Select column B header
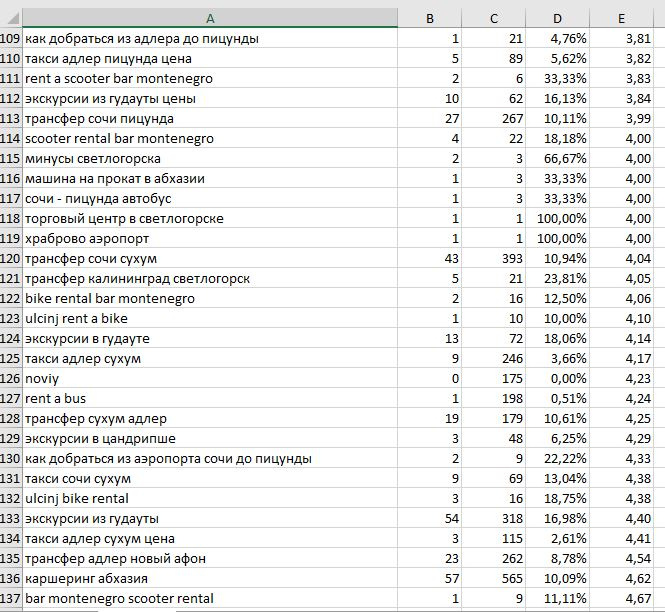 point(430,18)
